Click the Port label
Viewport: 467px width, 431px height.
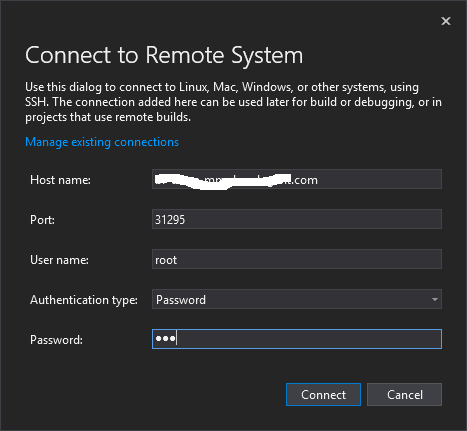[42, 220]
